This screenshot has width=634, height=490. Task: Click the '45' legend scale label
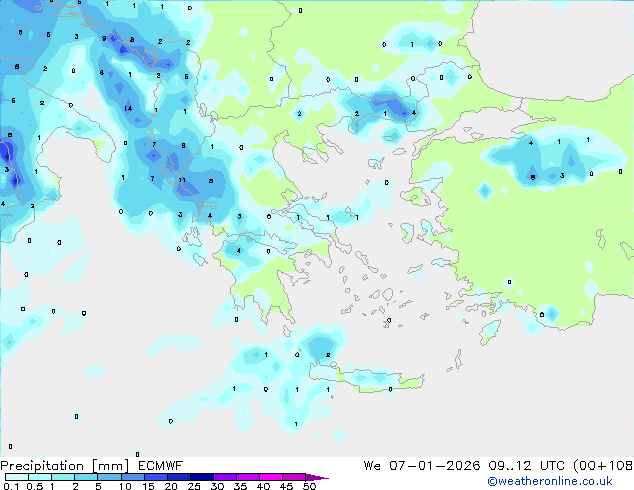click(286, 486)
